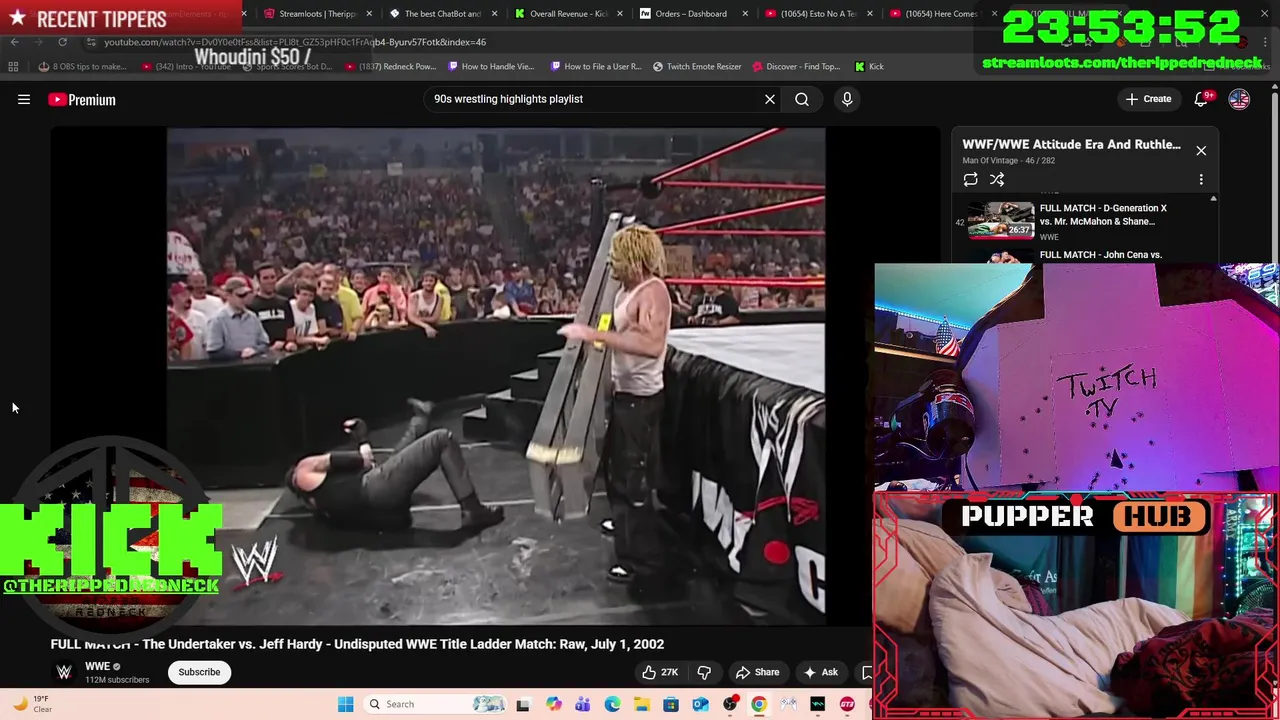
Task: Switch to Chrome on taskbar
Action: [759, 704]
